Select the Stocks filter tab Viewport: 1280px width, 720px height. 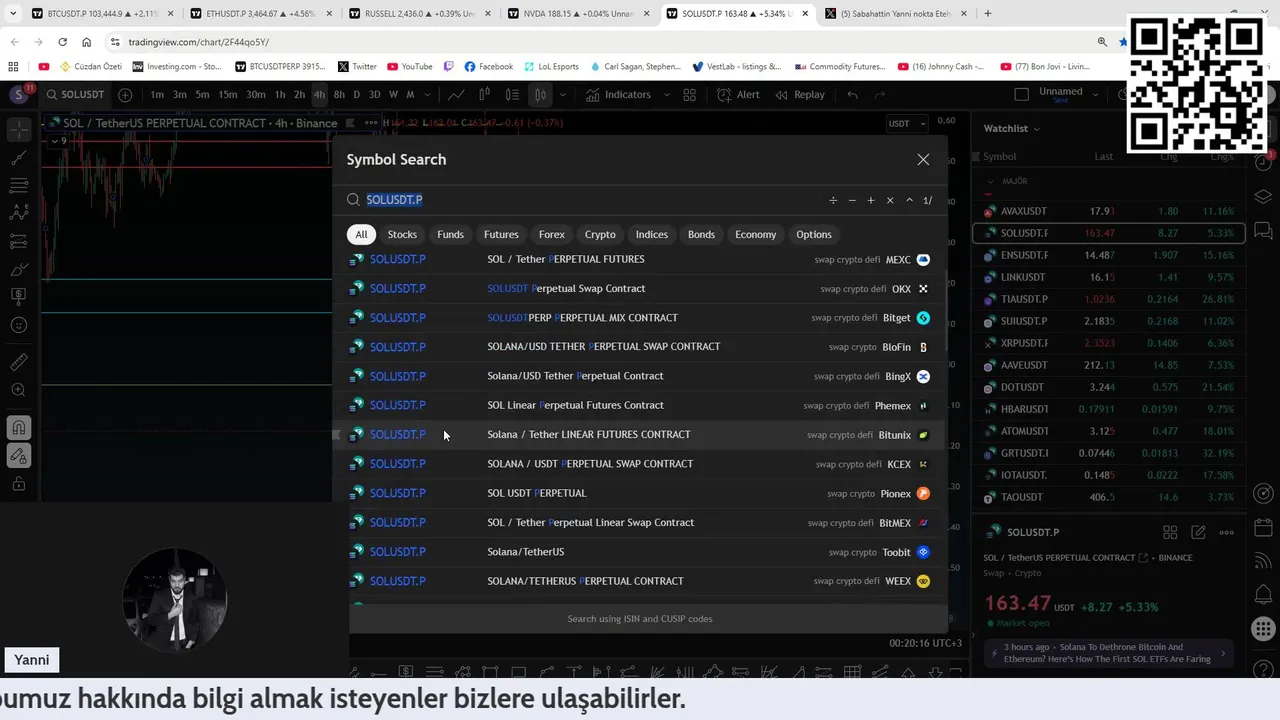(x=402, y=234)
